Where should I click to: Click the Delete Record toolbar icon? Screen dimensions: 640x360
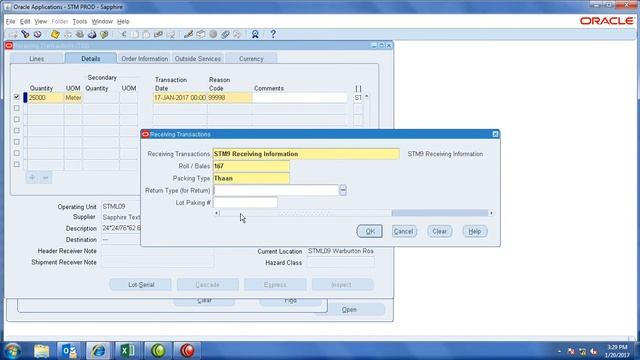coord(171,34)
